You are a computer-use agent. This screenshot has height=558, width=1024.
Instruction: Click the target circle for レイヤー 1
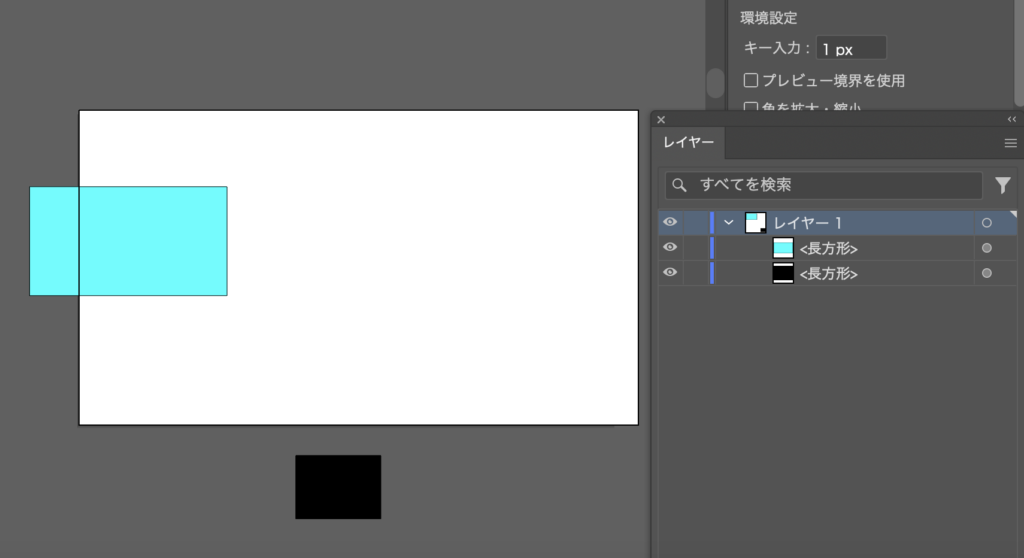(987, 223)
